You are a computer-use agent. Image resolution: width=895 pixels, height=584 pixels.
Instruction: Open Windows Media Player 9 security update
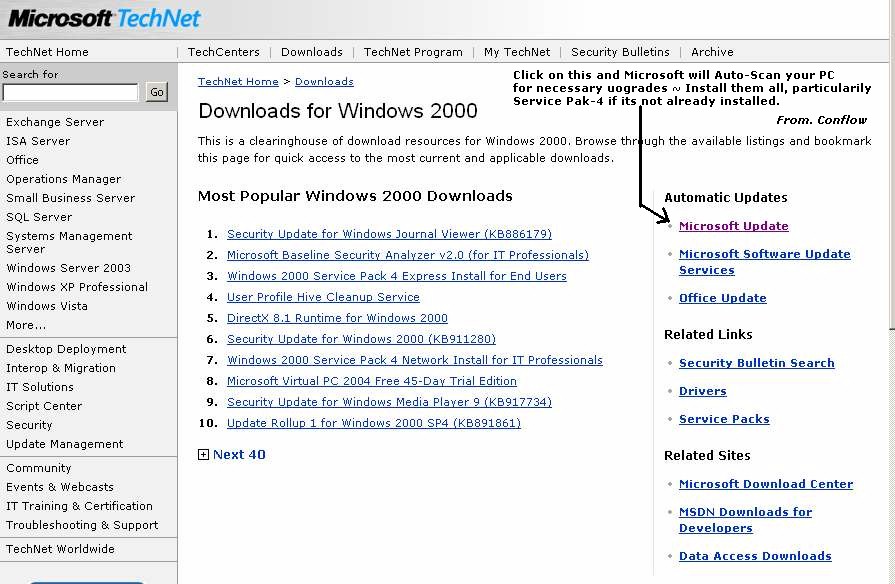[389, 402]
